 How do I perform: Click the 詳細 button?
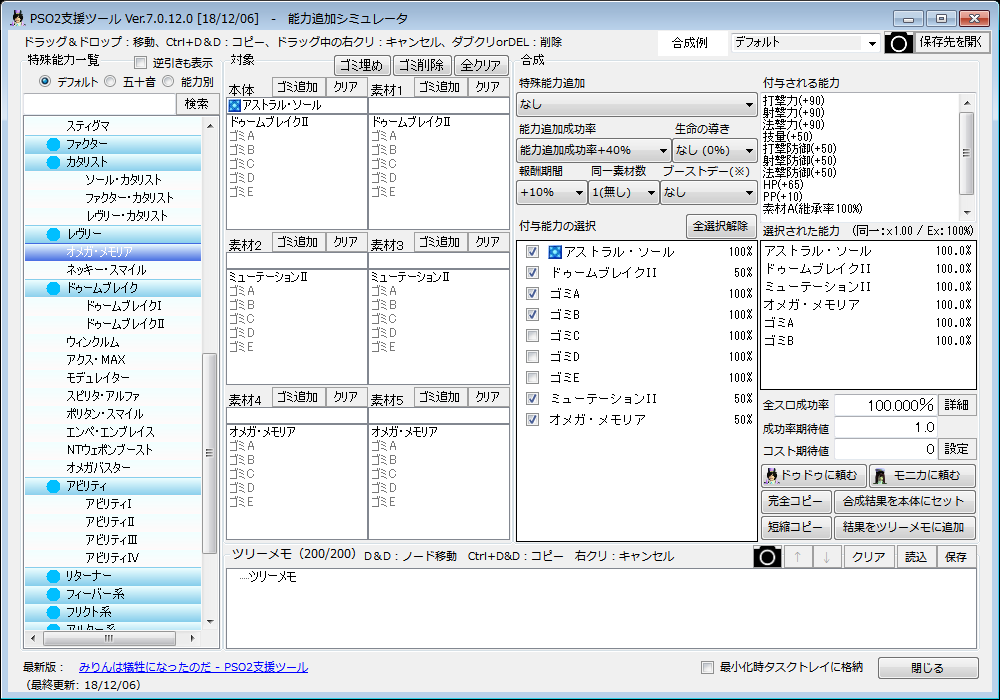pos(957,405)
